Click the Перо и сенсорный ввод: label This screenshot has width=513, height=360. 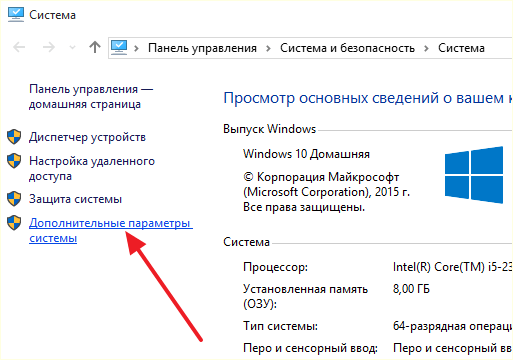point(310,348)
